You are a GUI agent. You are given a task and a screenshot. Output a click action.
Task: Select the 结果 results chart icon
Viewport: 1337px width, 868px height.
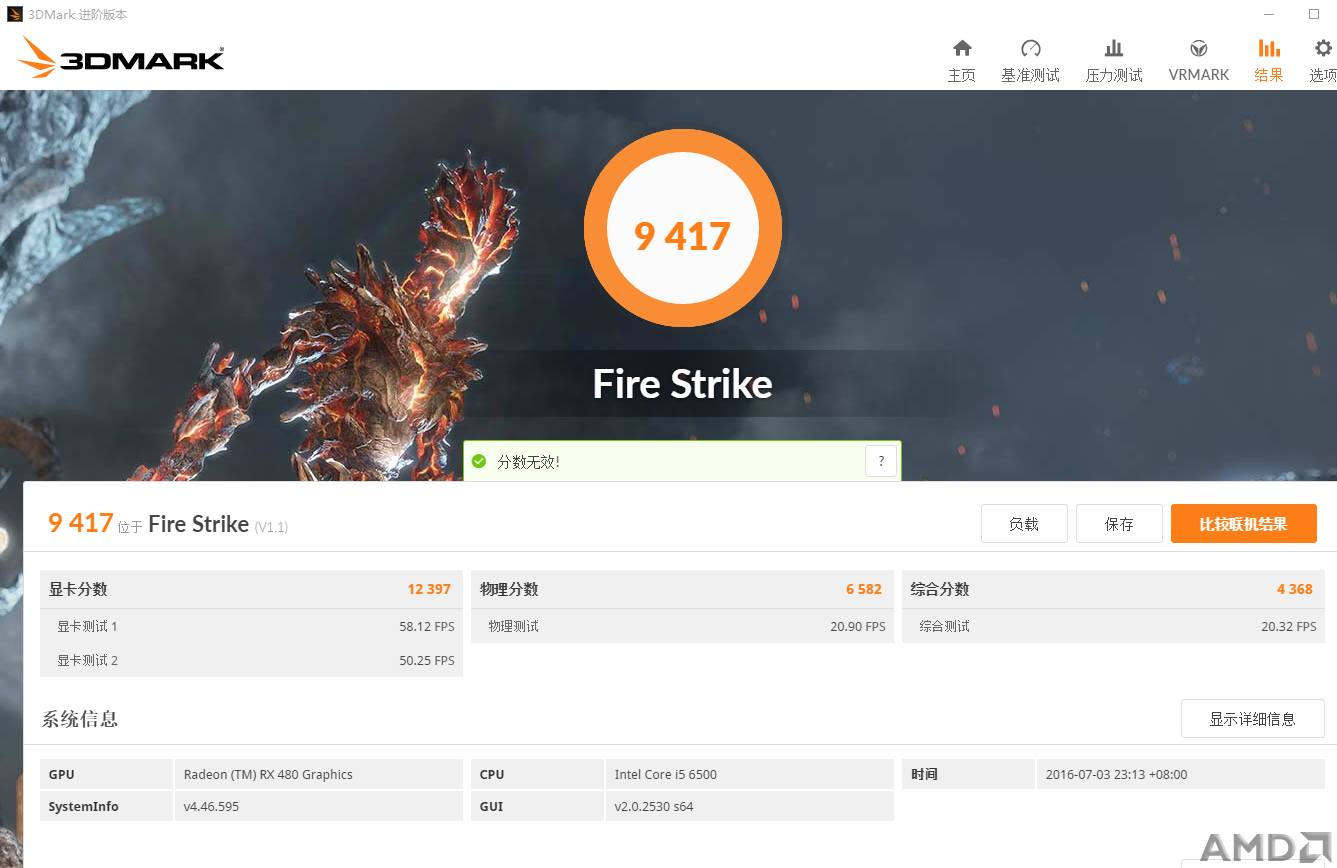point(1269,48)
